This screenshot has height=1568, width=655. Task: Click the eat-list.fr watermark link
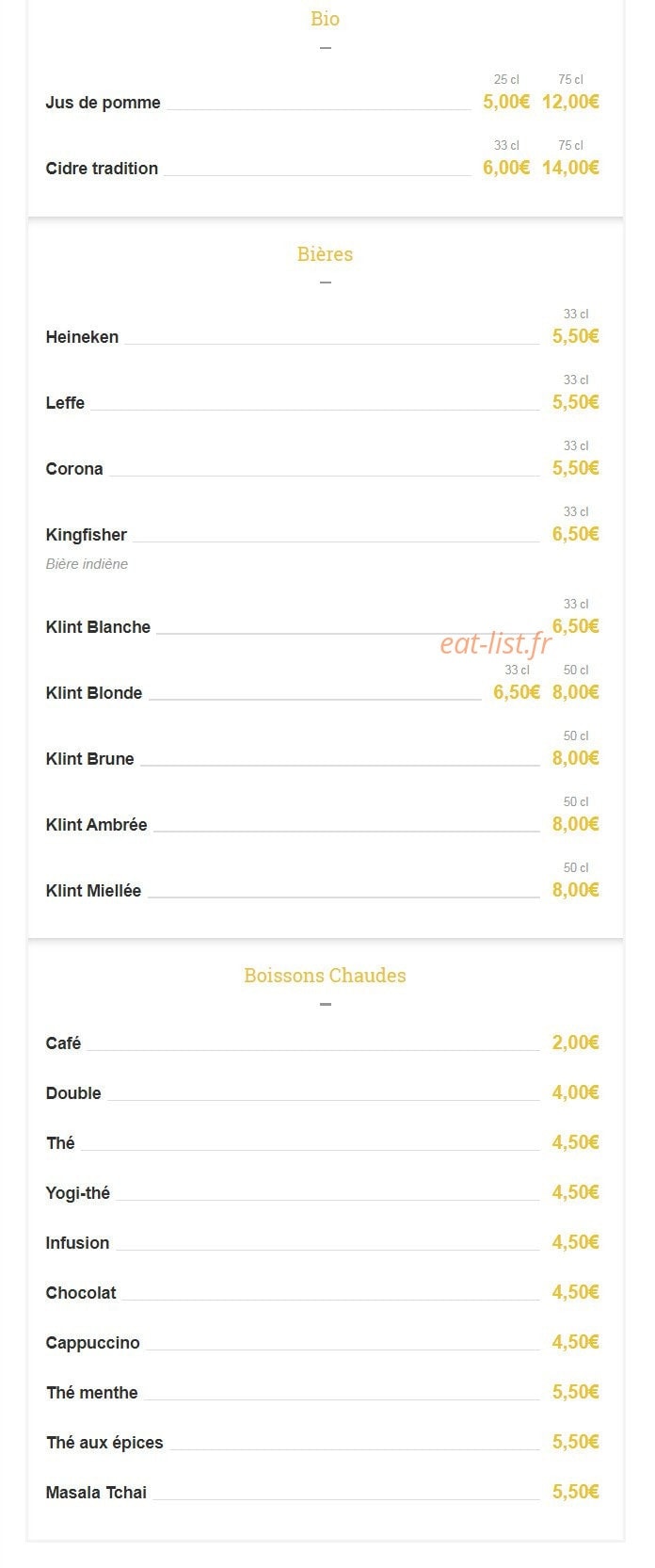(x=496, y=643)
